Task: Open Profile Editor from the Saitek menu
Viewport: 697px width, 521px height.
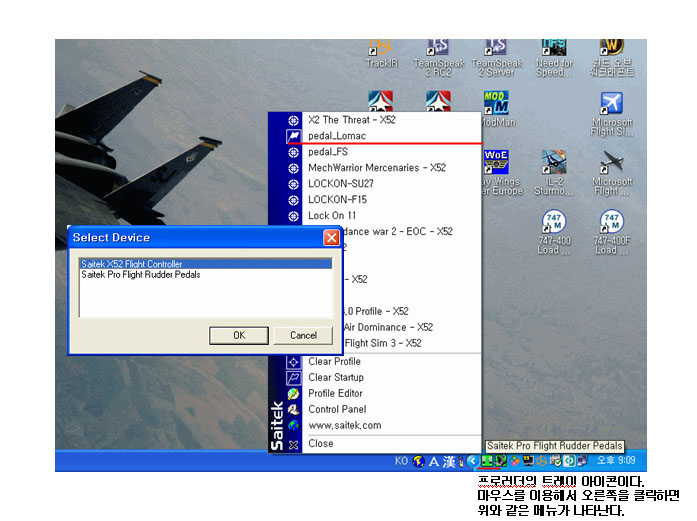Action: click(392, 393)
